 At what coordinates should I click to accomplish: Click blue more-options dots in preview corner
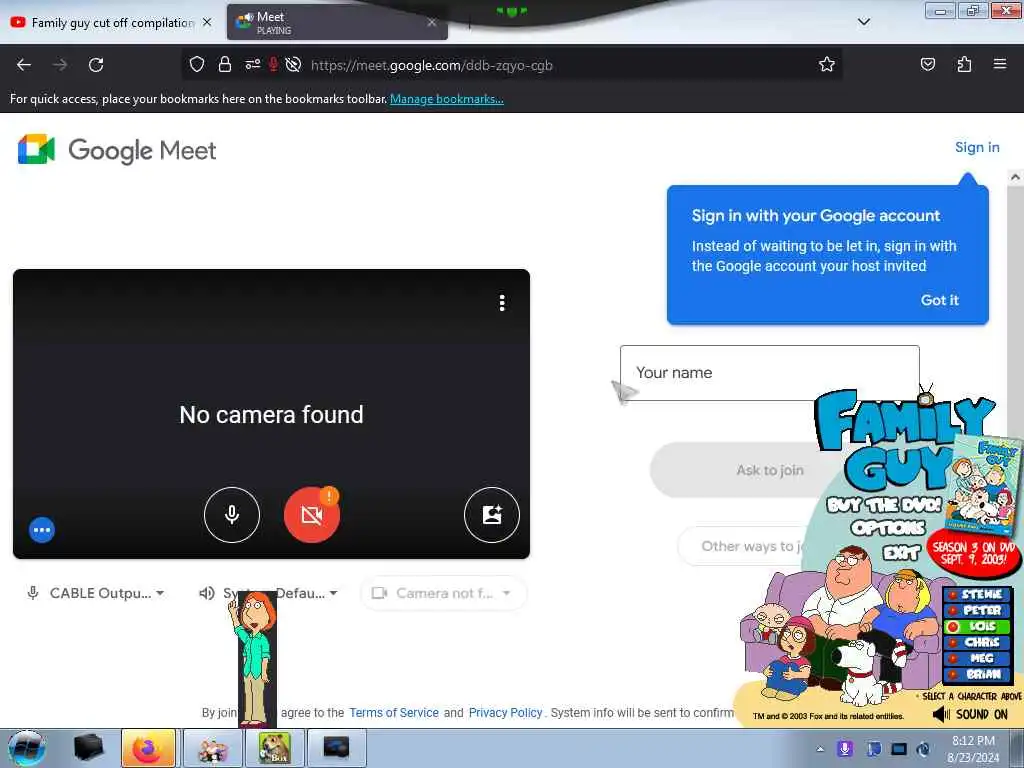click(42, 530)
